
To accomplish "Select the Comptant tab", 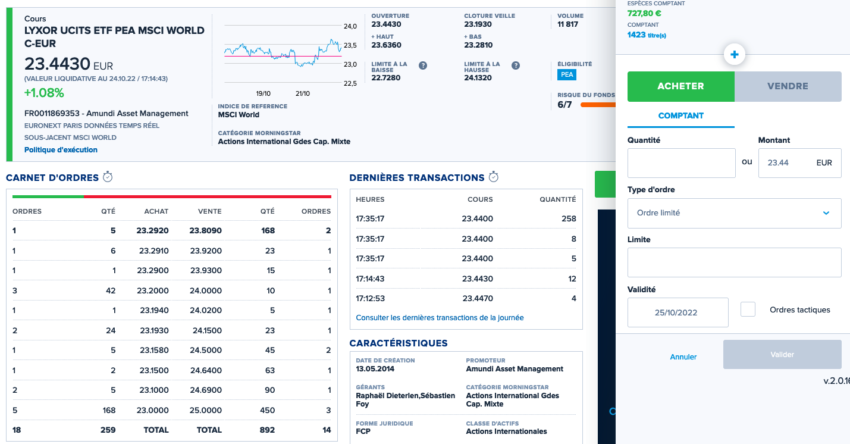I will (681, 116).
